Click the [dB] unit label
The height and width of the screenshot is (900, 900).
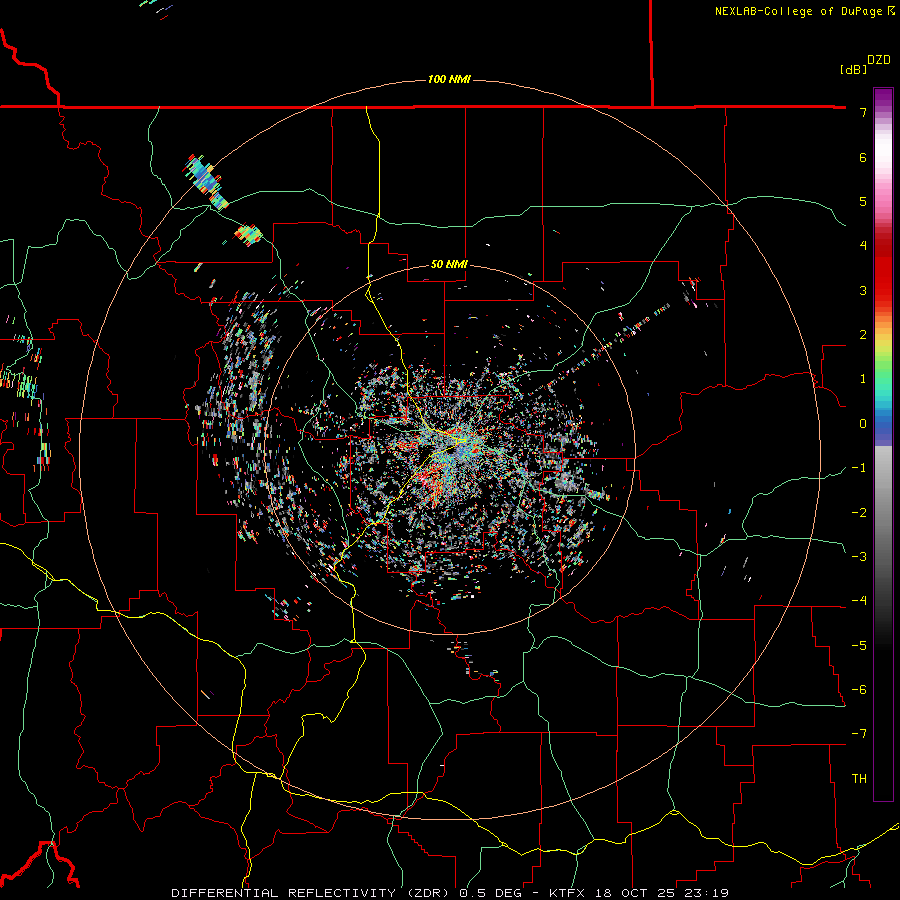pyautogui.click(x=853, y=69)
